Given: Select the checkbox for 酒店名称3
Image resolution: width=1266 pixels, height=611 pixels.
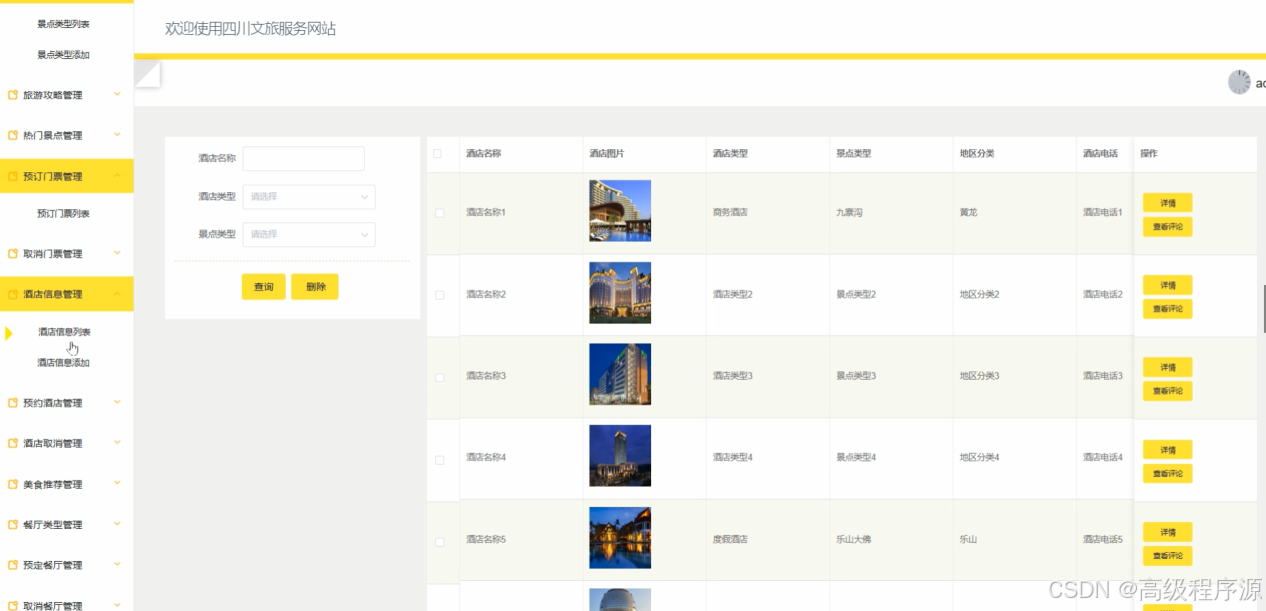Looking at the screenshot, I should point(439,377).
